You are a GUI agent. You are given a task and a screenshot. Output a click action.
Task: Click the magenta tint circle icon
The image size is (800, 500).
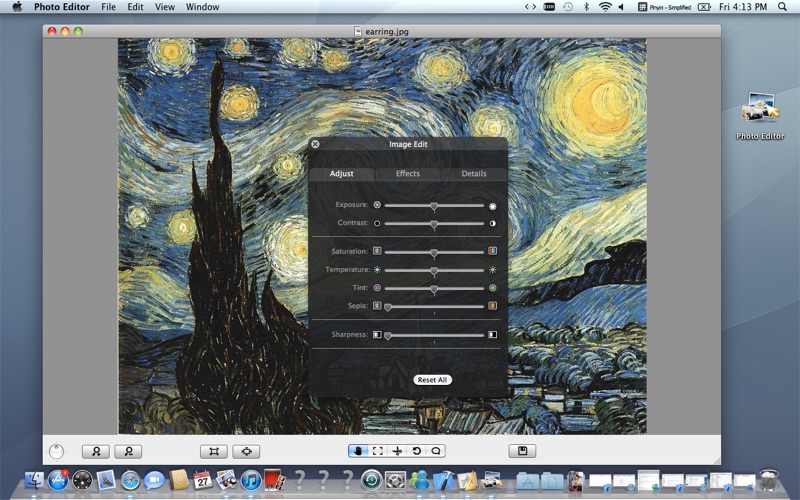pyautogui.click(x=377, y=288)
